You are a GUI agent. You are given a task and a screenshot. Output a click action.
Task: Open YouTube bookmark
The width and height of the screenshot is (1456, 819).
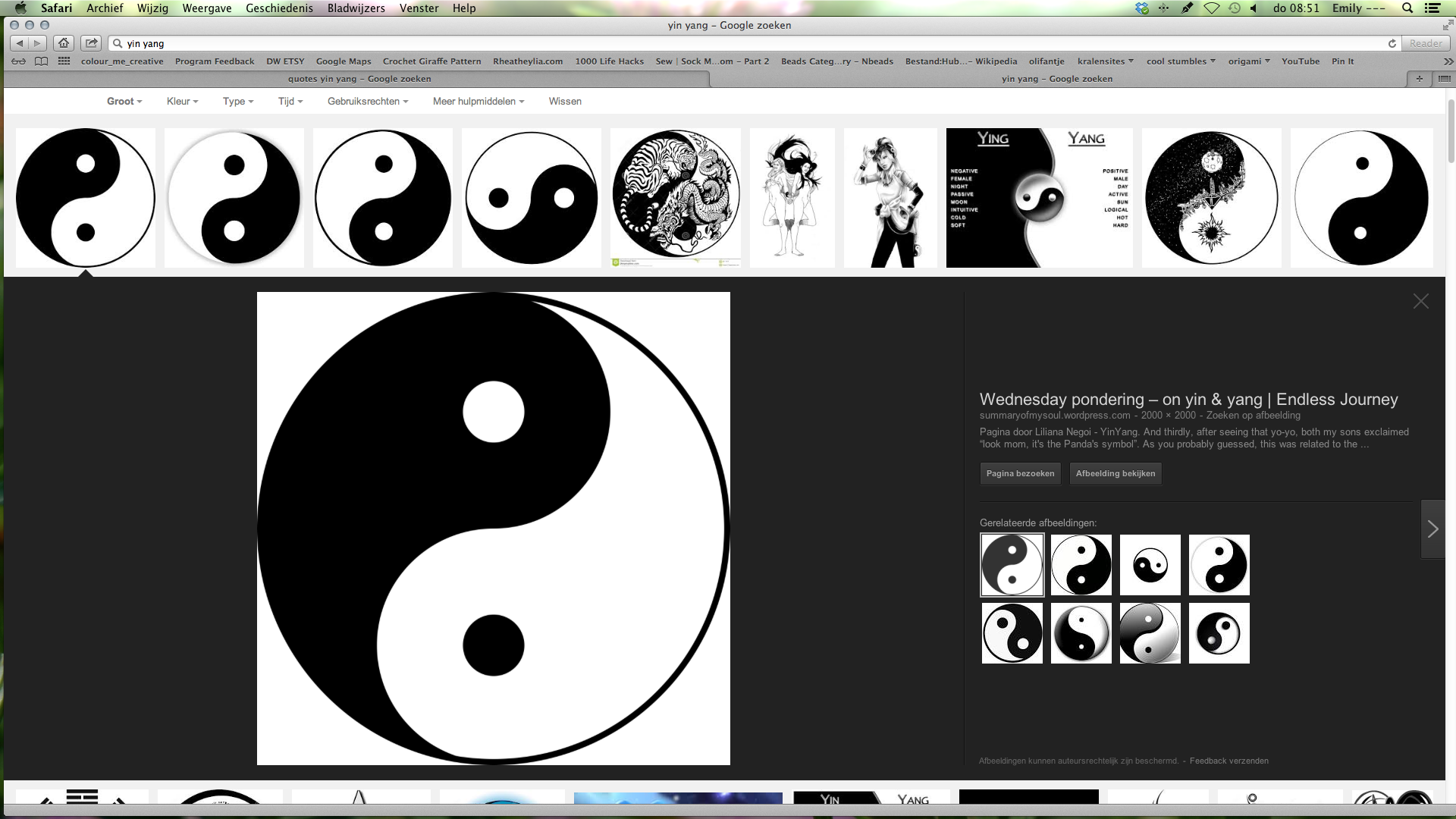coord(1301,61)
